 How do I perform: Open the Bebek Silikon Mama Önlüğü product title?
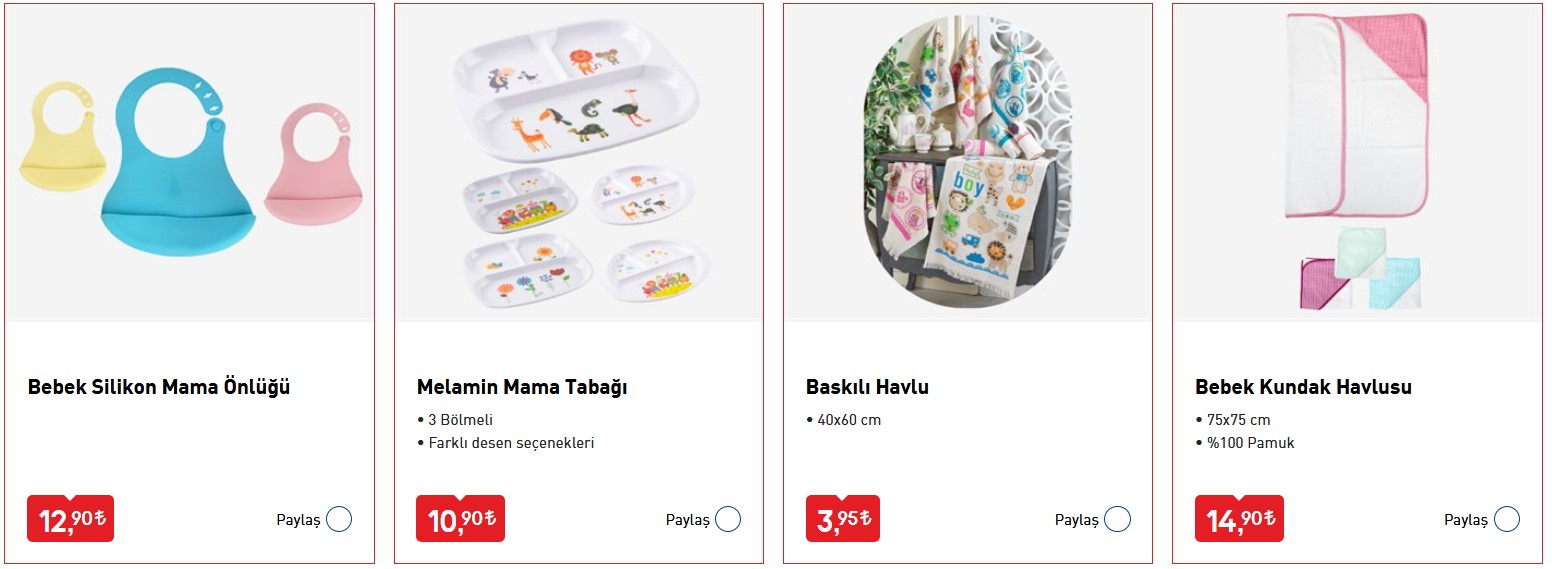[x=159, y=387]
